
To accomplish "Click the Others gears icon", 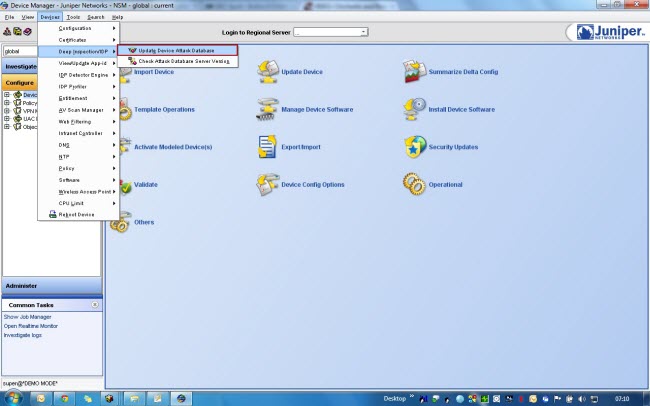I will click(x=121, y=222).
